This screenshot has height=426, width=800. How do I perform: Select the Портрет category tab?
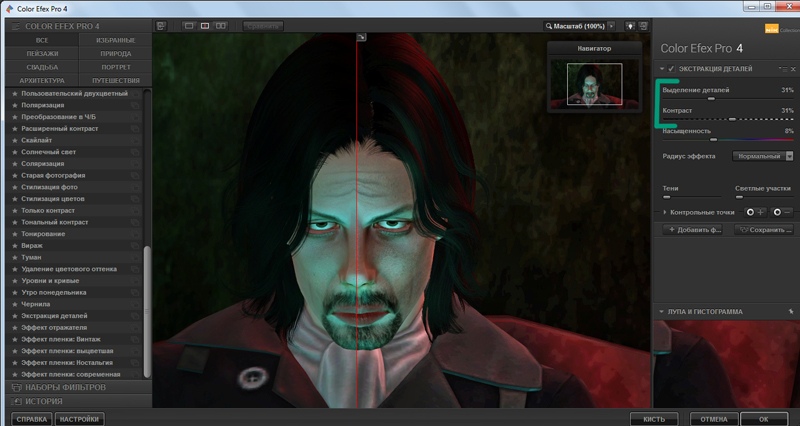tap(116, 67)
